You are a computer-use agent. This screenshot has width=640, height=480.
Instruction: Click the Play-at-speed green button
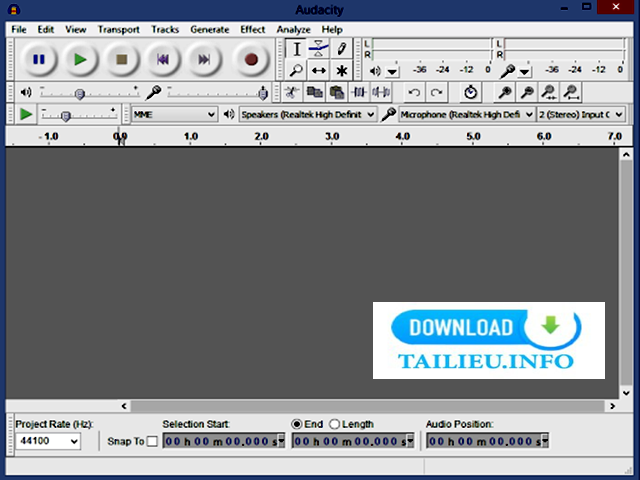coord(26,114)
